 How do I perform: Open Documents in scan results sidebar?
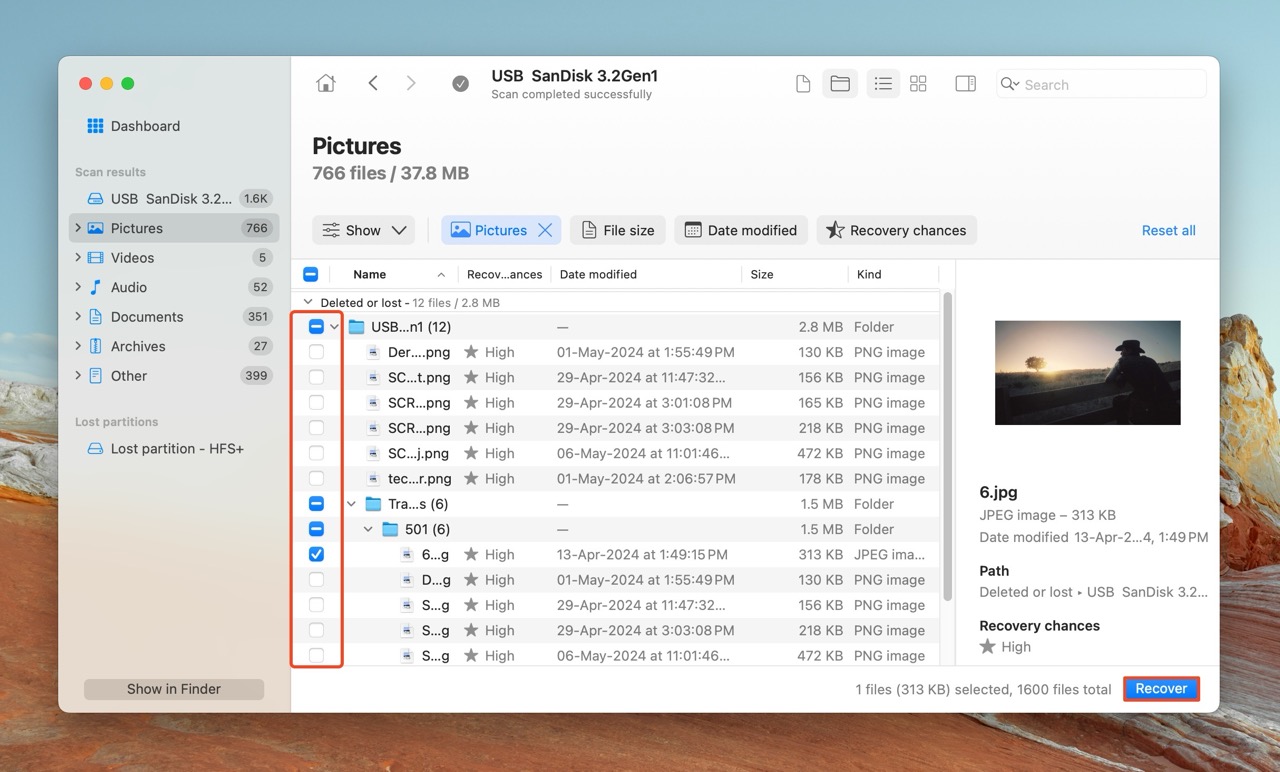click(146, 317)
